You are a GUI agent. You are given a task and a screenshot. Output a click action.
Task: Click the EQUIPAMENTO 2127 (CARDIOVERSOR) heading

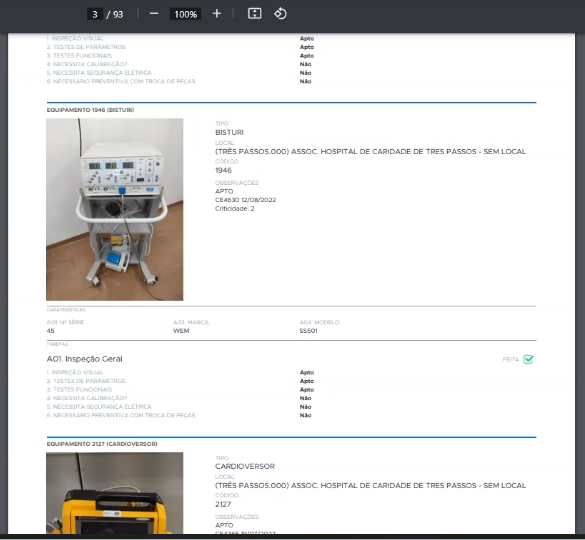coord(102,444)
